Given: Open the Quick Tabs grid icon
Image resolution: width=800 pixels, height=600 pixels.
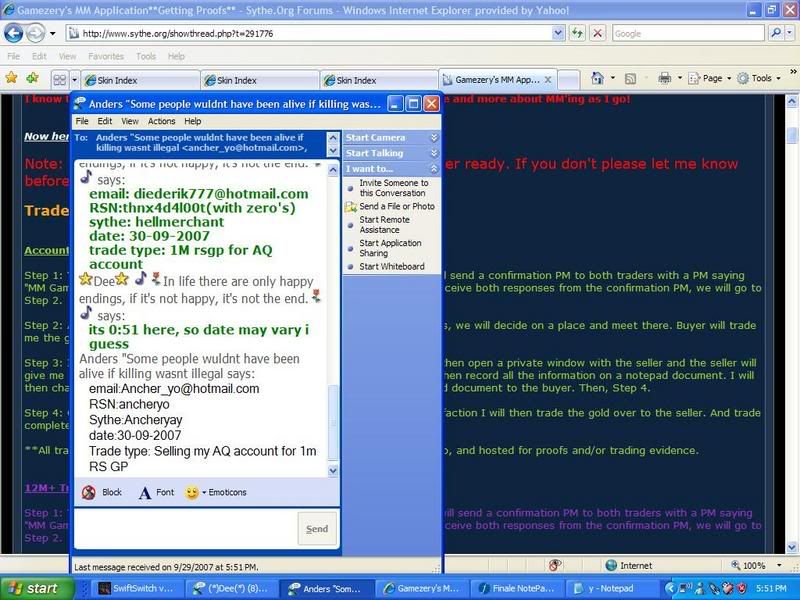Looking at the screenshot, I should pyautogui.click(x=60, y=80).
